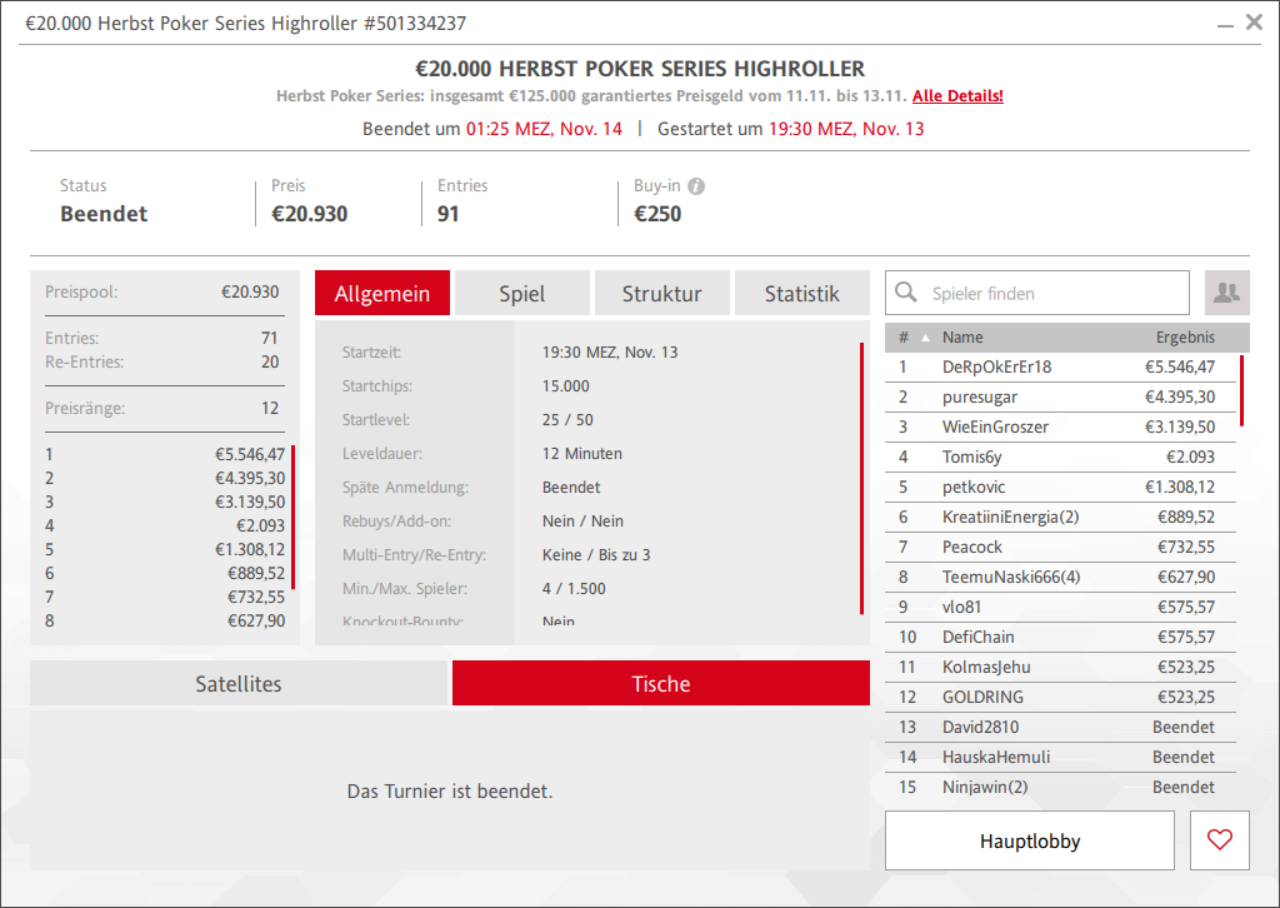Image resolution: width=1280 pixels, height=908 pixels.
Task: Sort list by Ergebnis column header
Action: (1185, 338)
